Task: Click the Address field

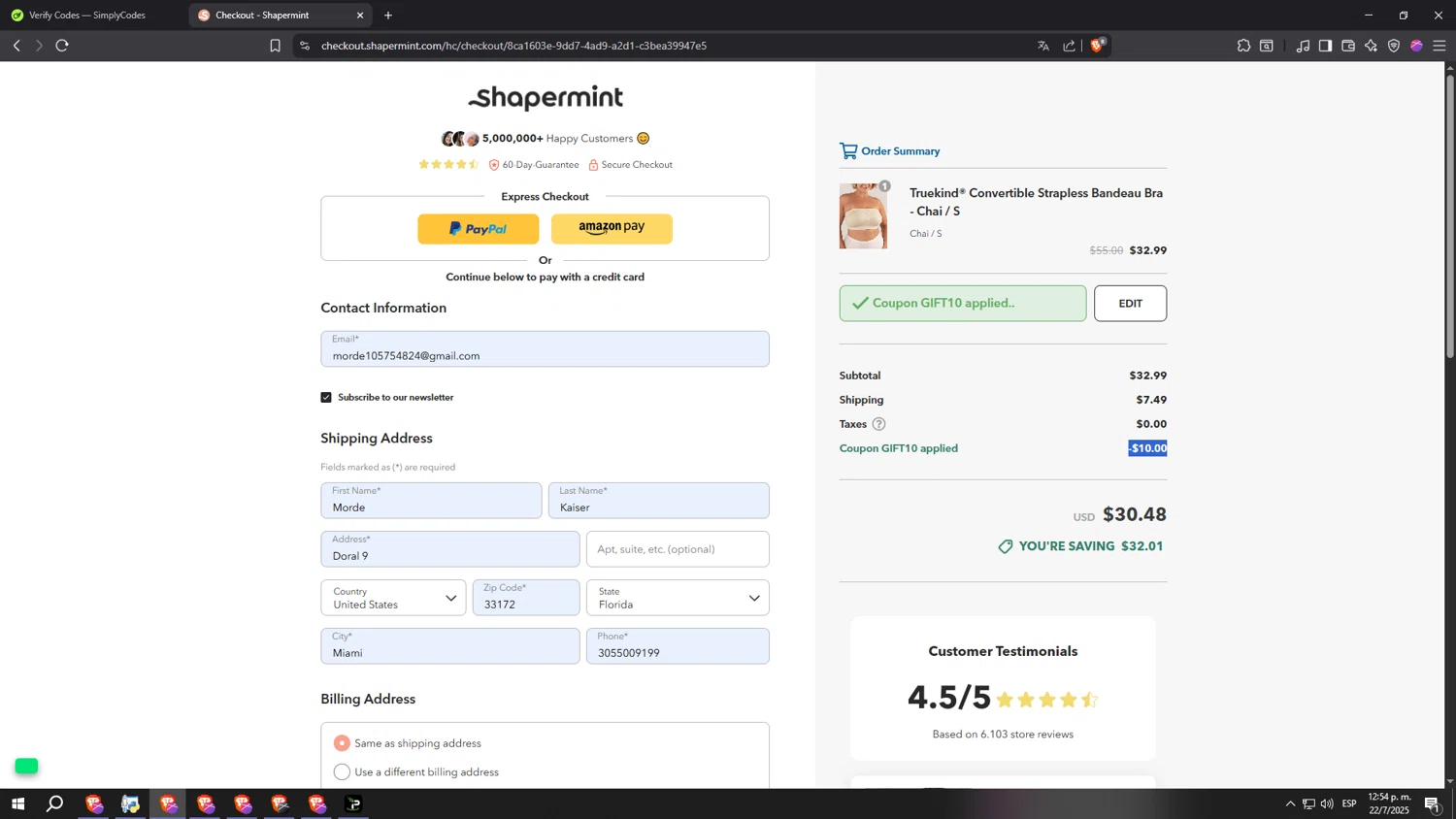Action: click(x=450, y=549)
